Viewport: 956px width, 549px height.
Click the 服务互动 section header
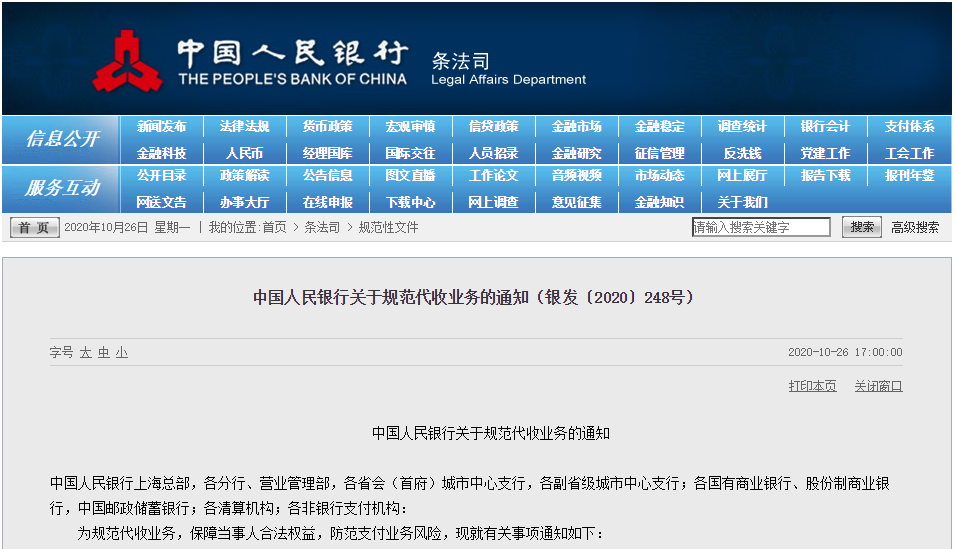tap(62, 188)
